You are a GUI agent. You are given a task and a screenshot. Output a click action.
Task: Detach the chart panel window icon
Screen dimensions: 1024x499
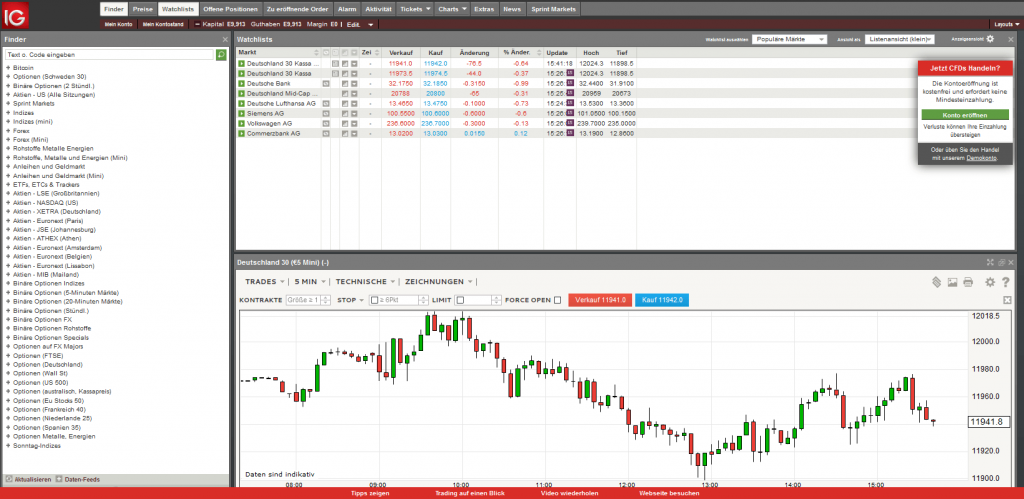coord(1000,262)
